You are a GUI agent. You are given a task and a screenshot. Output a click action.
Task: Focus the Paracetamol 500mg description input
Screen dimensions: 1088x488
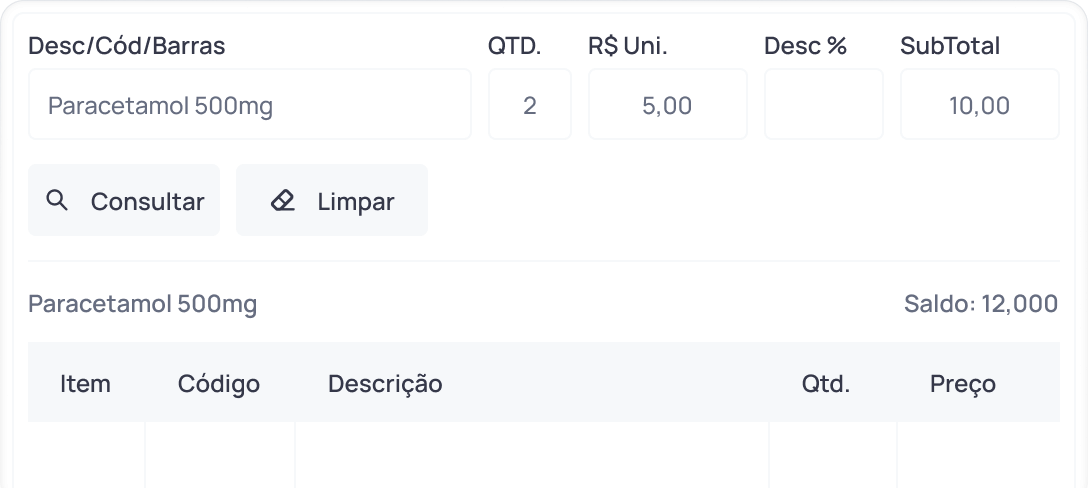pyautogui.click(x=249, y=105)
